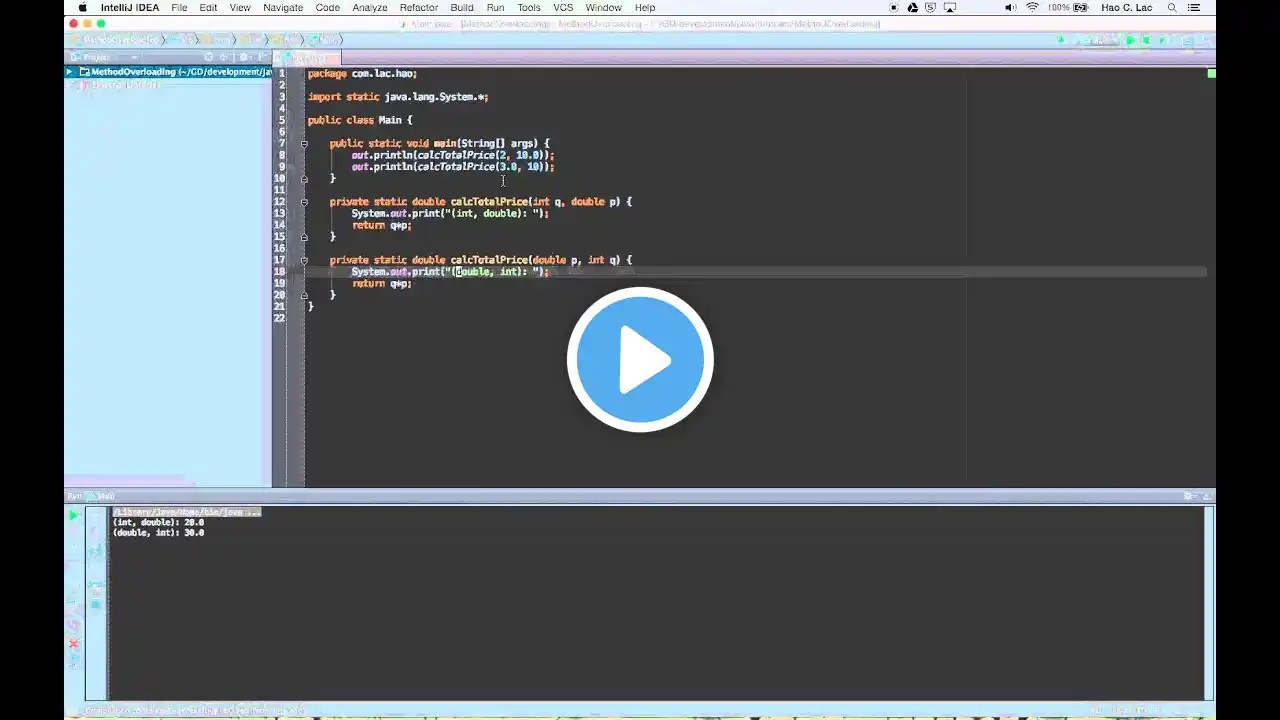The image size is (1280, 720).
Task: Collapse the calcTotalPrice(int q, double p) method fold
Action: 304,202
